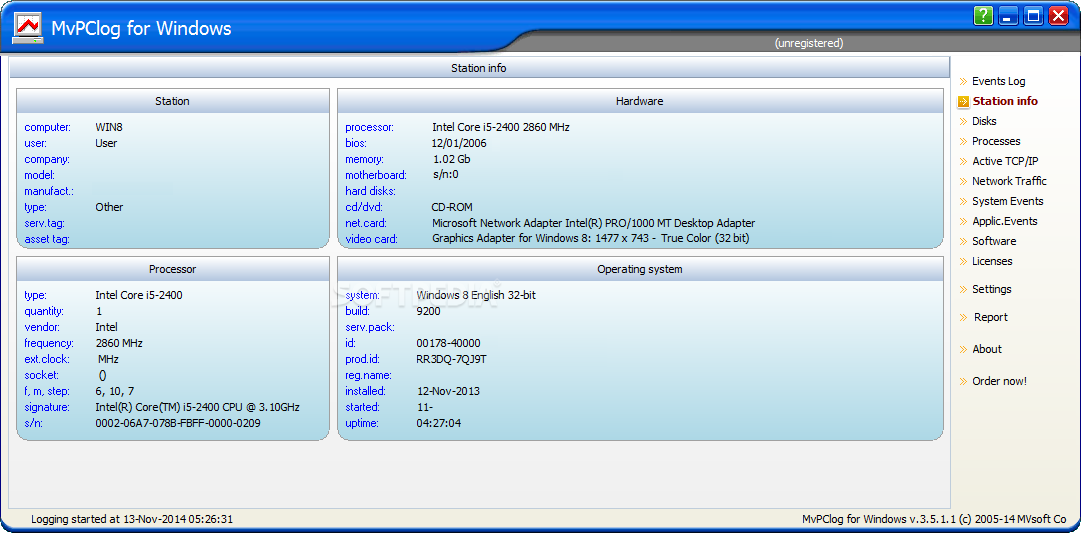The width and height of the screenshot is (1081, 533).
Task: Click memory value 1.02 Gb
Action: click(452, 159)
